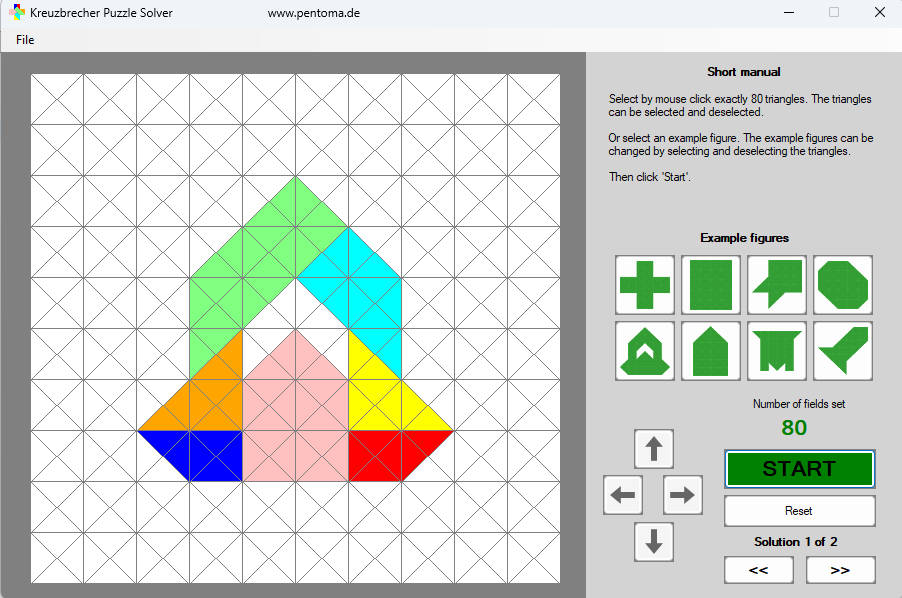Screen dimensions: 902x598
Task: Shift the figure upward with the up arrow
Action: pyautogui.click(x=653, y=448)
